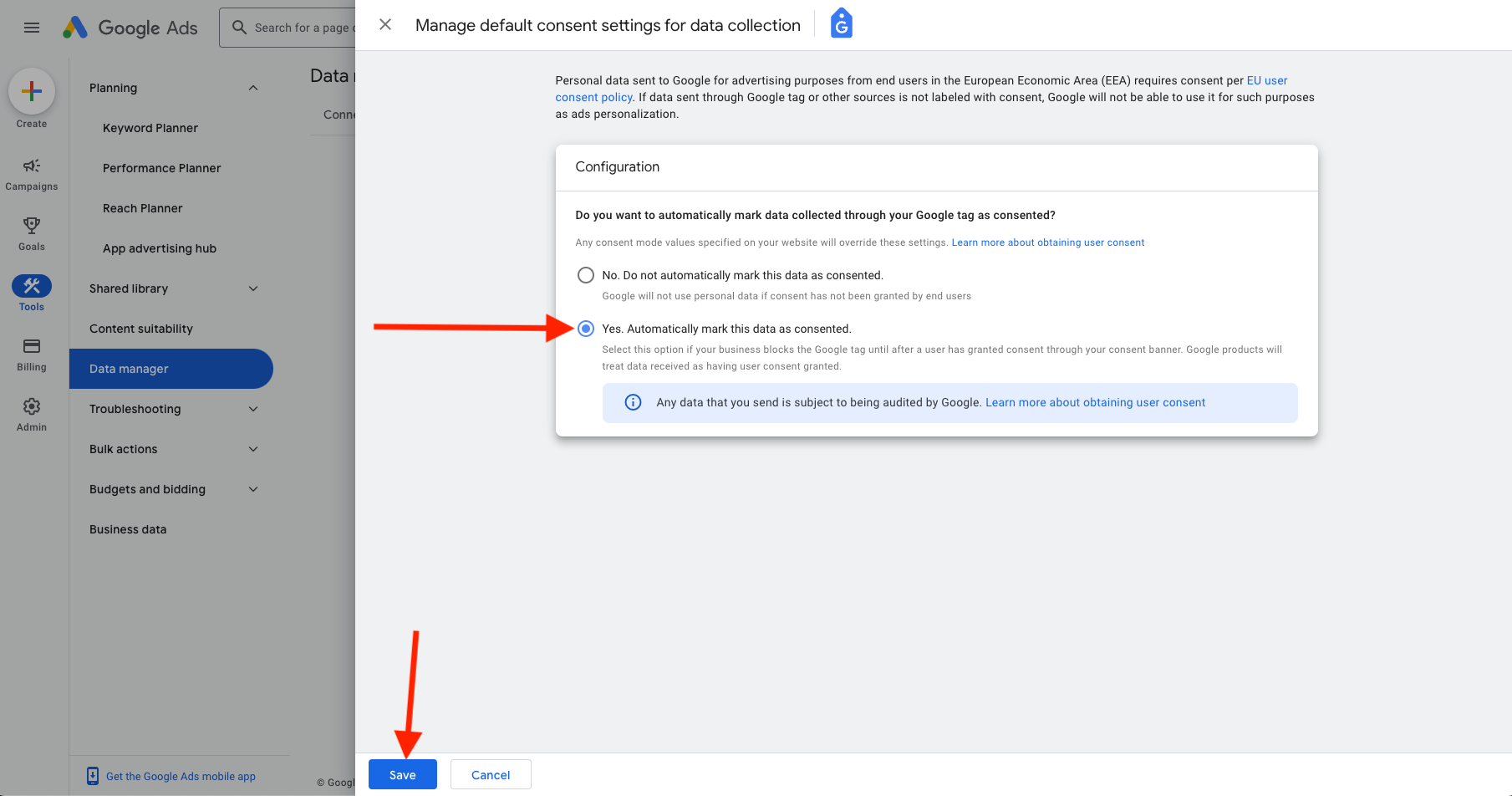Expand Budgets and bidding section
The image size is (1512, 796).
253,489
